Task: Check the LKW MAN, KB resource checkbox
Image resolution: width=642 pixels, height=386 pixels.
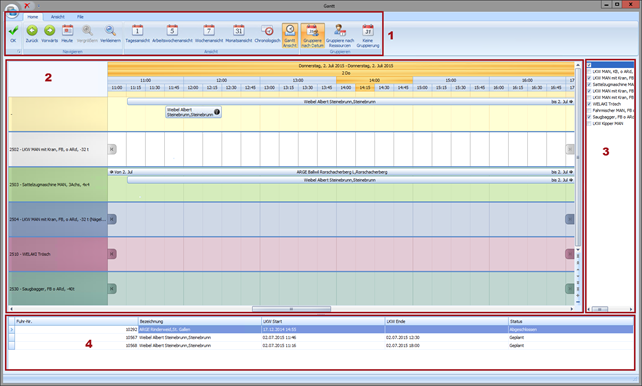Action: (589, 71)
